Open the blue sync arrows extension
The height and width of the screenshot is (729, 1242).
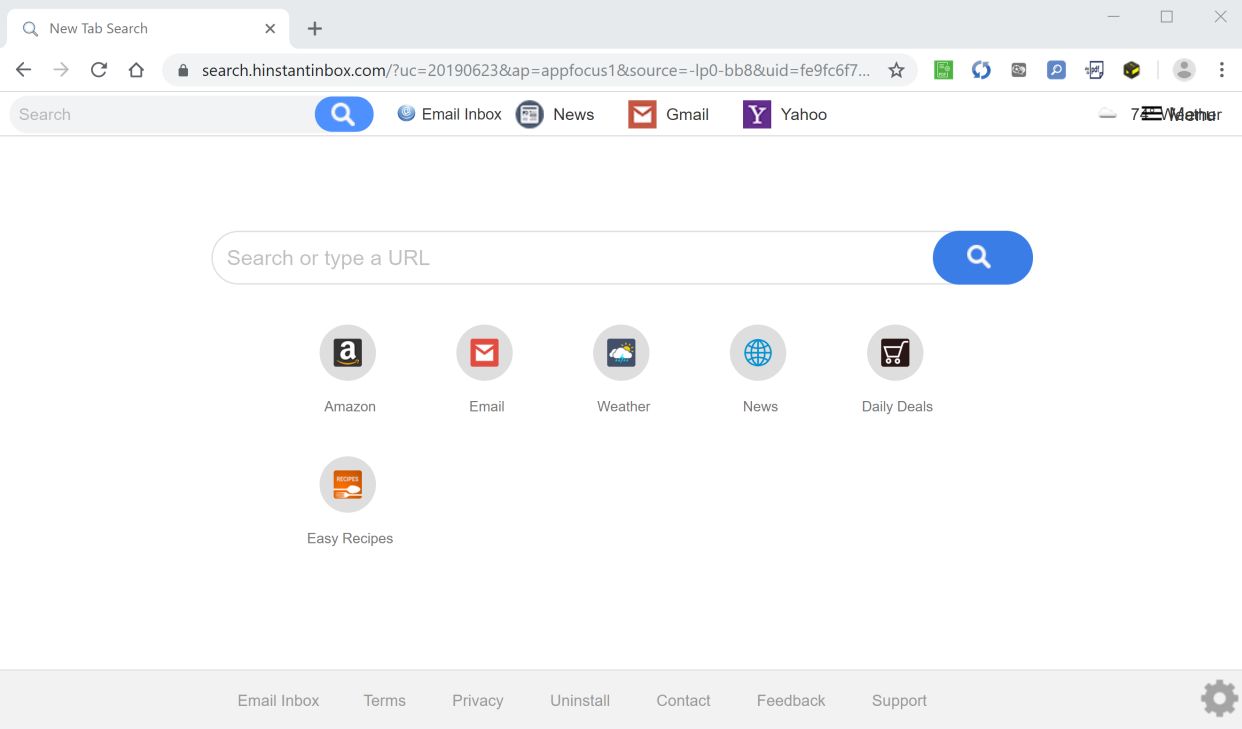point(981,70)
